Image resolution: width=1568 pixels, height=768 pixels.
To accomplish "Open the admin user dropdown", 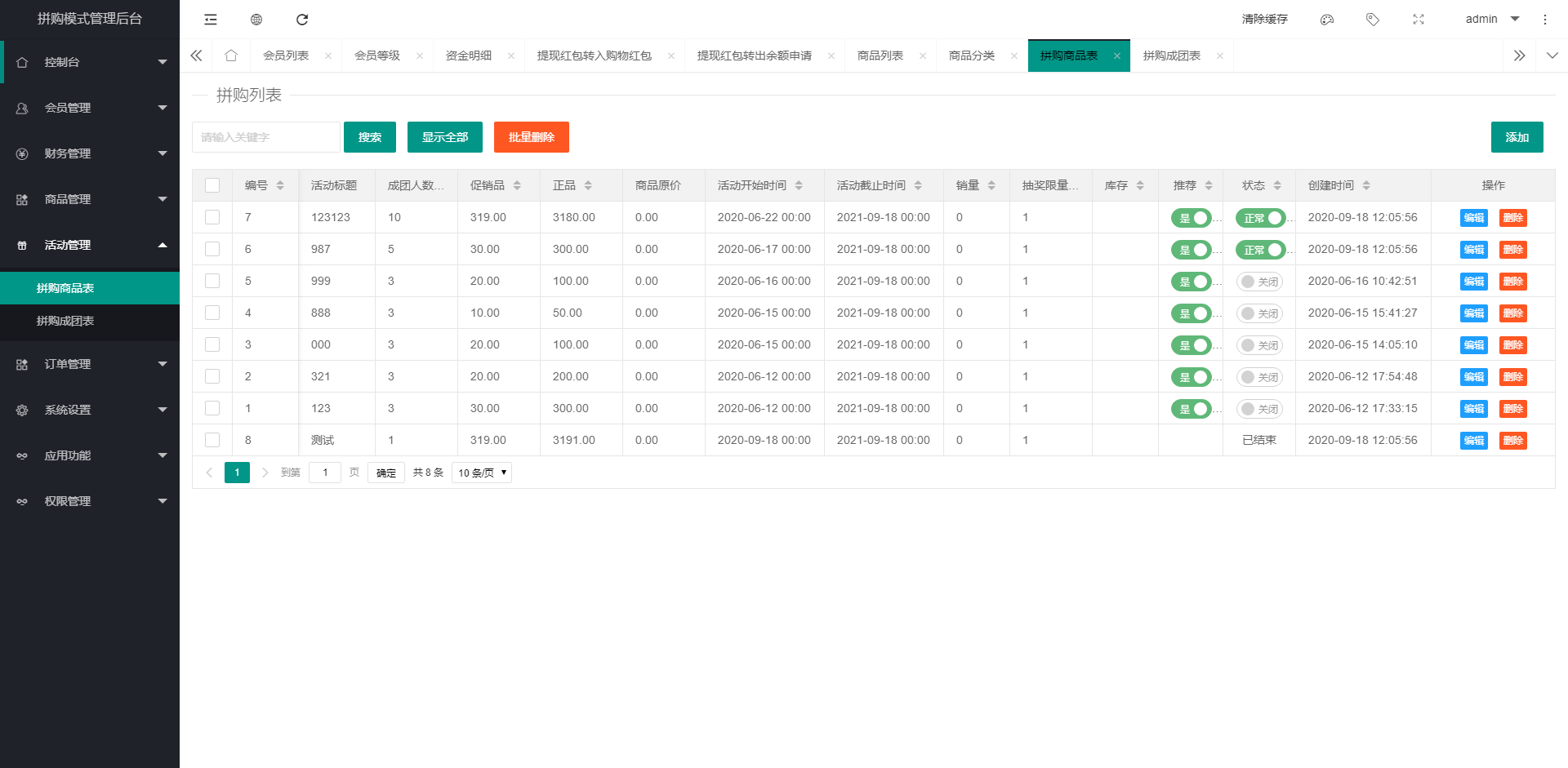I will pyautogui.click(x=1491, y=20).
